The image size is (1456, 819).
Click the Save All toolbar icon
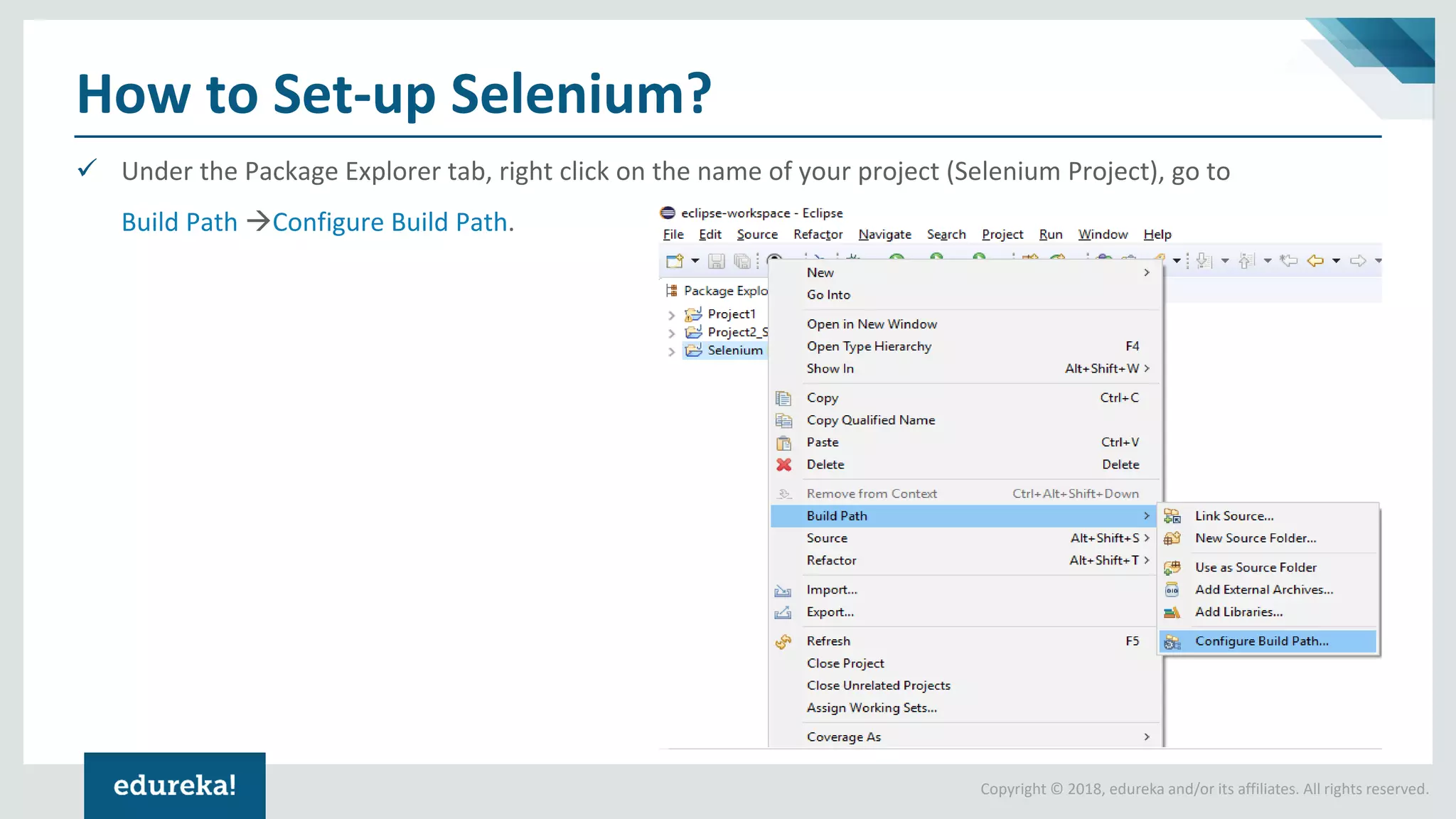[x=742, y=262]
